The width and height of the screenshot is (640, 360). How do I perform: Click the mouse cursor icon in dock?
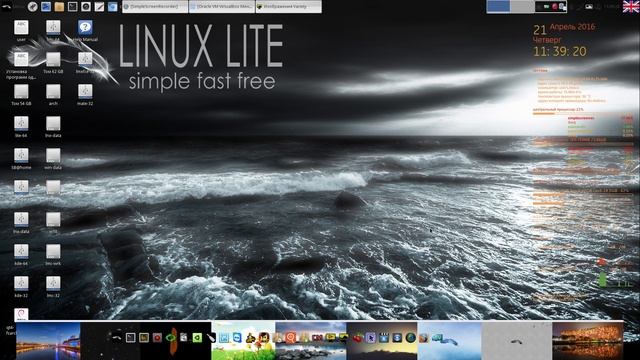[371, 338]
